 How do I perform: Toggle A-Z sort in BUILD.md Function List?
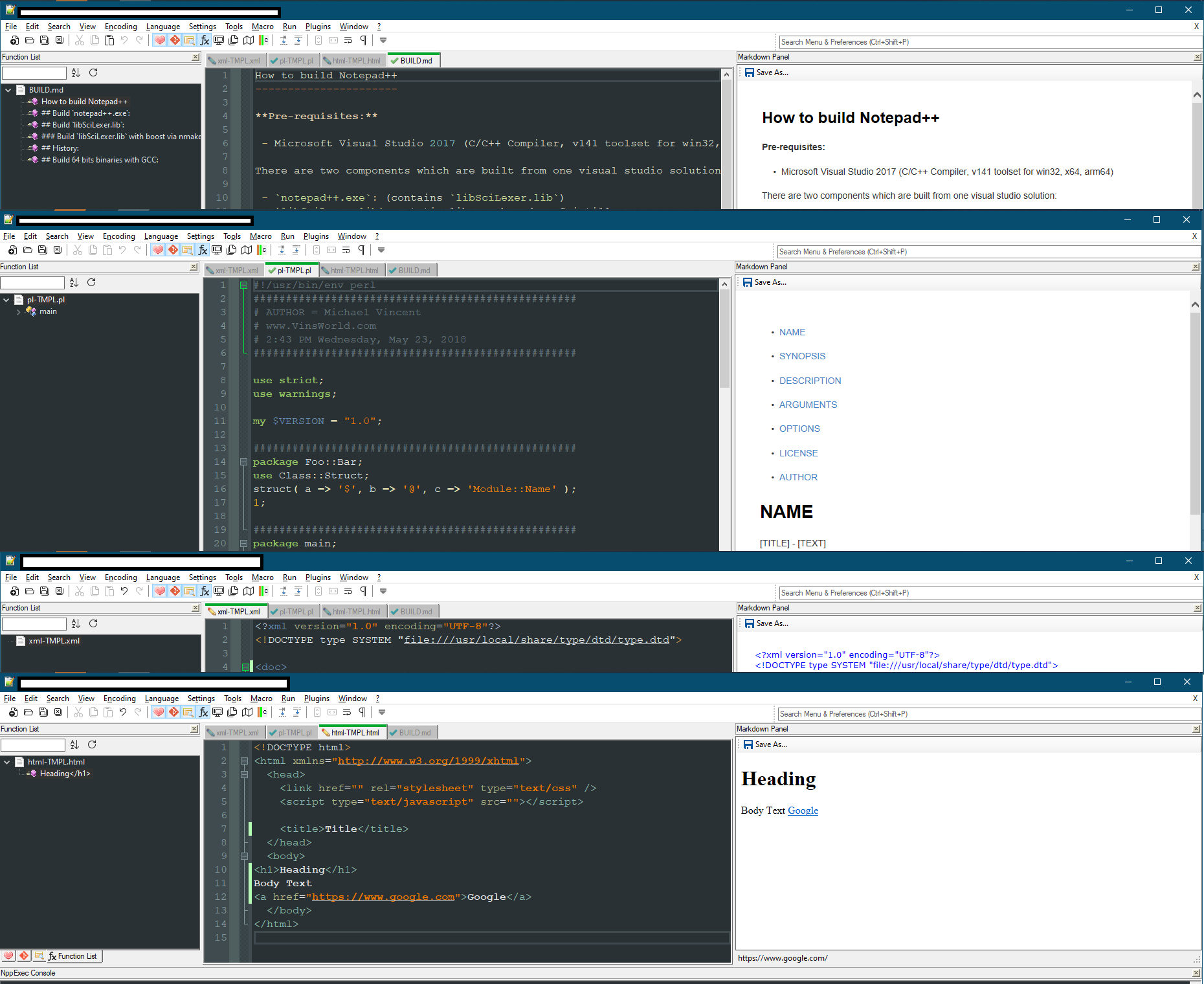click(x=76, y=73)
